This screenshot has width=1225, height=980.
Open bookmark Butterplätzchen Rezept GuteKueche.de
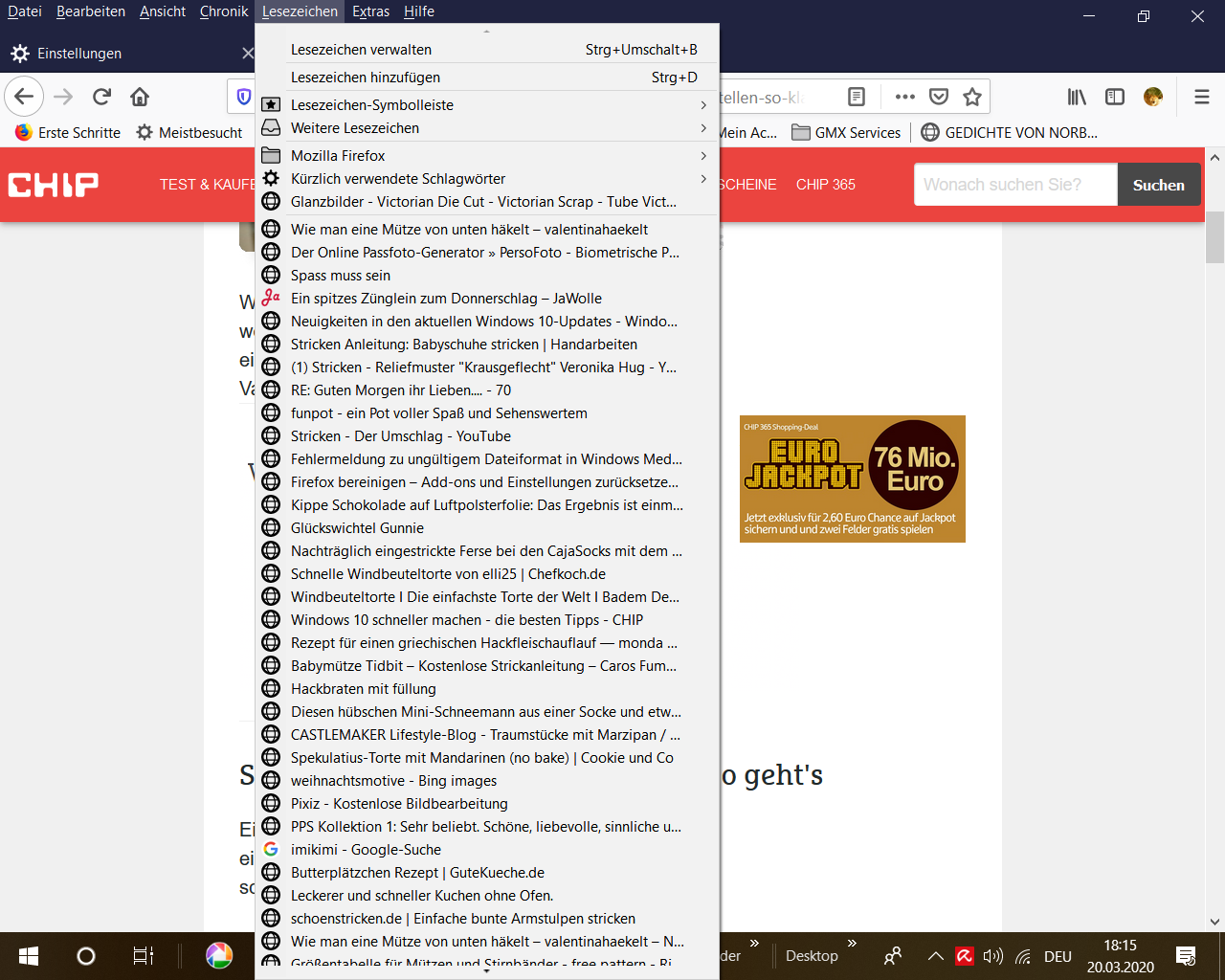487,873
